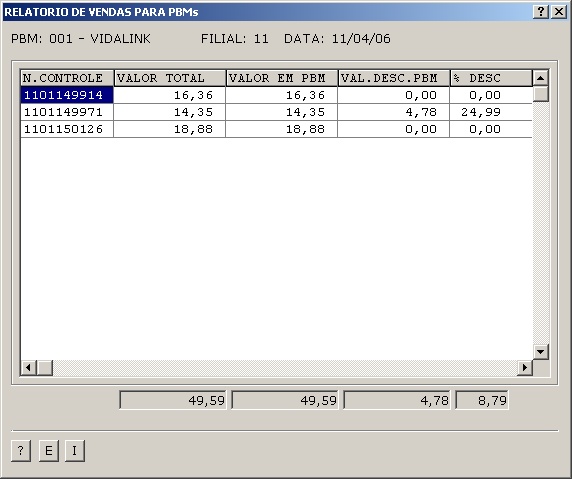Click the title bar help '?' icon

pos(541,12)
